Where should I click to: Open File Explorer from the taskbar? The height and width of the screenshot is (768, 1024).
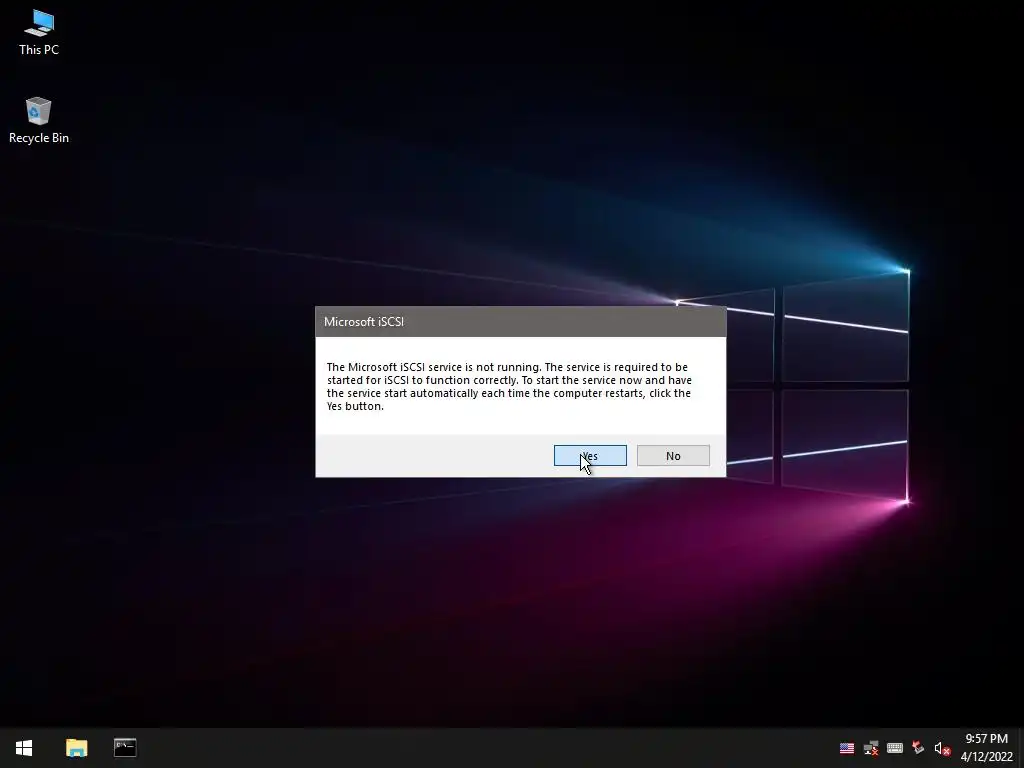coord(76,748)
